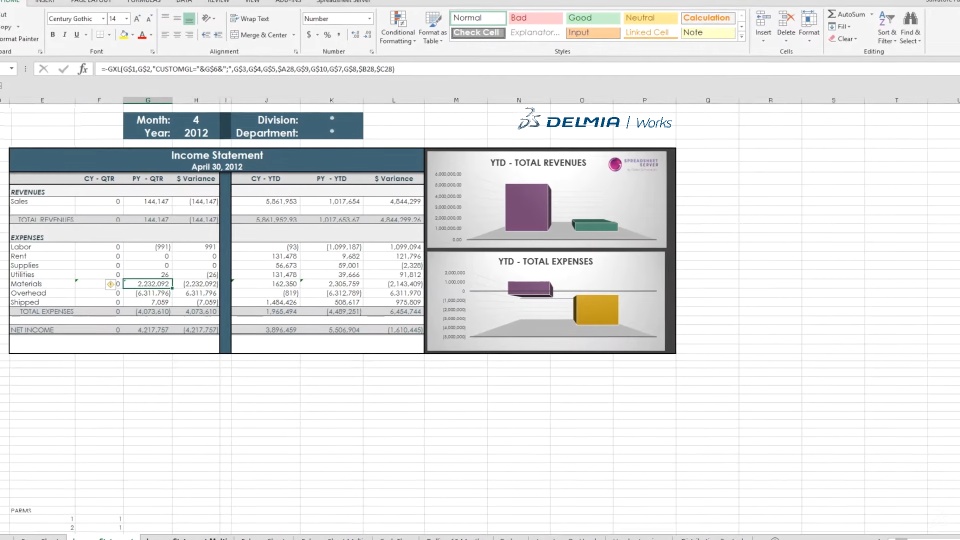
Task: Increase decimal places
Action: pyautogui.click(x=355, y=35)
